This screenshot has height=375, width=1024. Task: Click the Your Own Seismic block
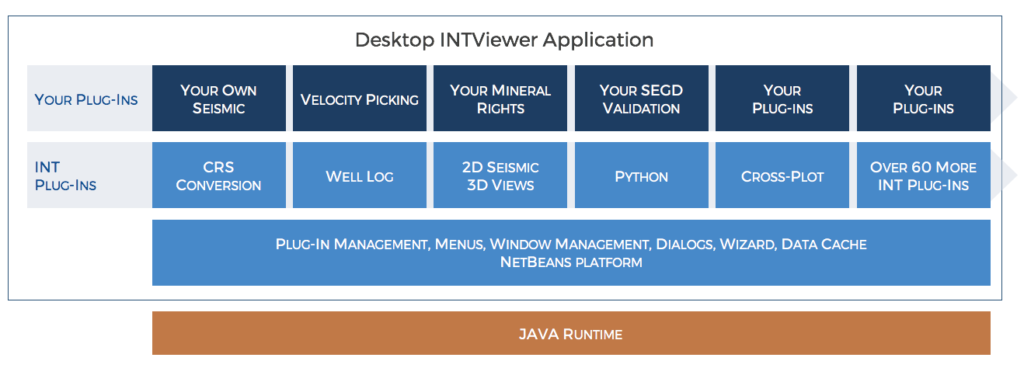[x=219, y=98]
